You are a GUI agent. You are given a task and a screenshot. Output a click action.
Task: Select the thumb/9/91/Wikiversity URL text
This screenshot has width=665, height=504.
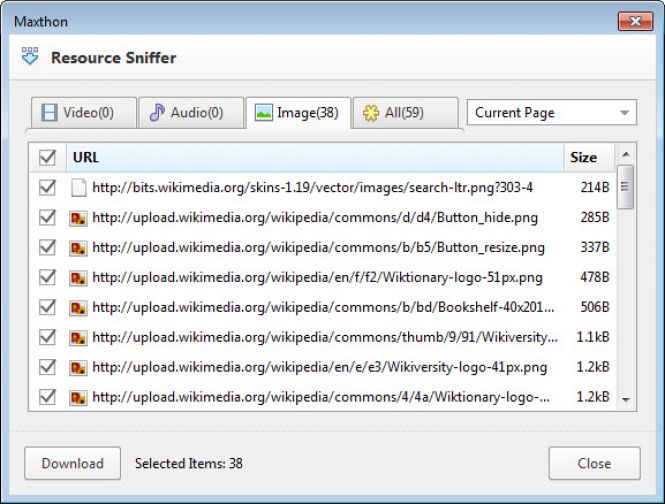325,338
